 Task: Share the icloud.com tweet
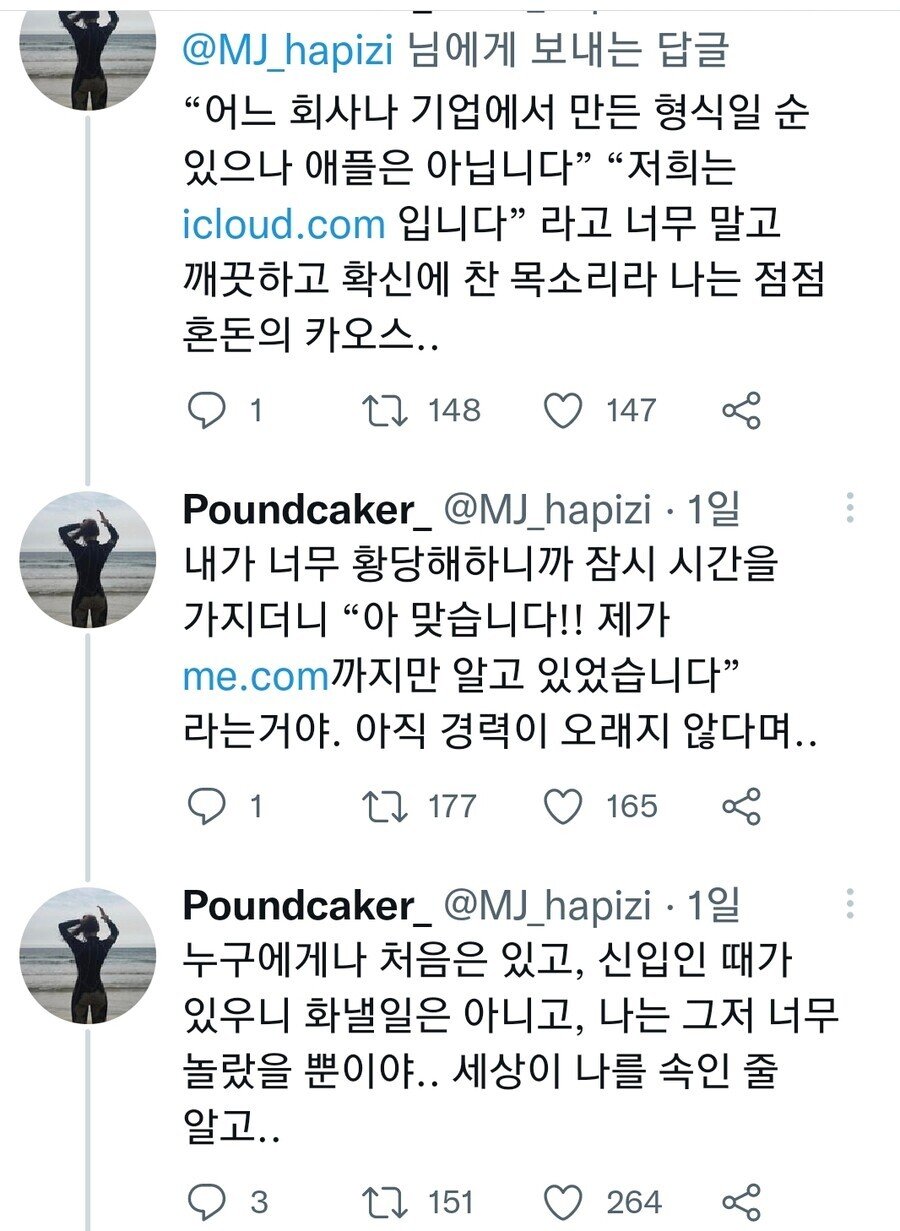click(741, 410)
